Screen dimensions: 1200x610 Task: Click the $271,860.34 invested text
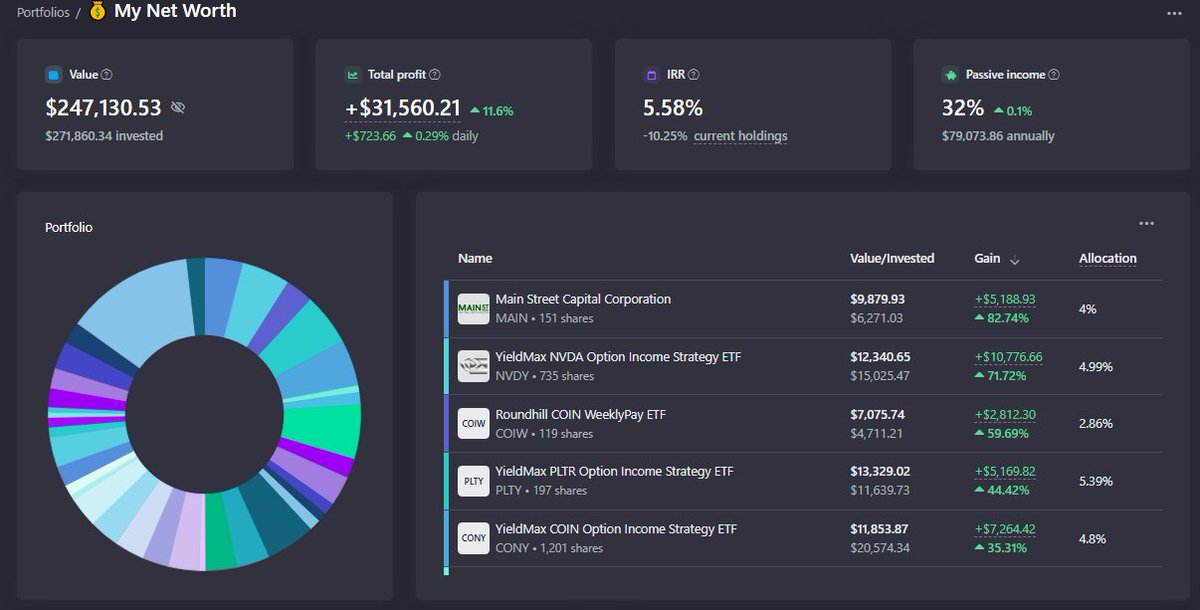[x=104, y=136]
